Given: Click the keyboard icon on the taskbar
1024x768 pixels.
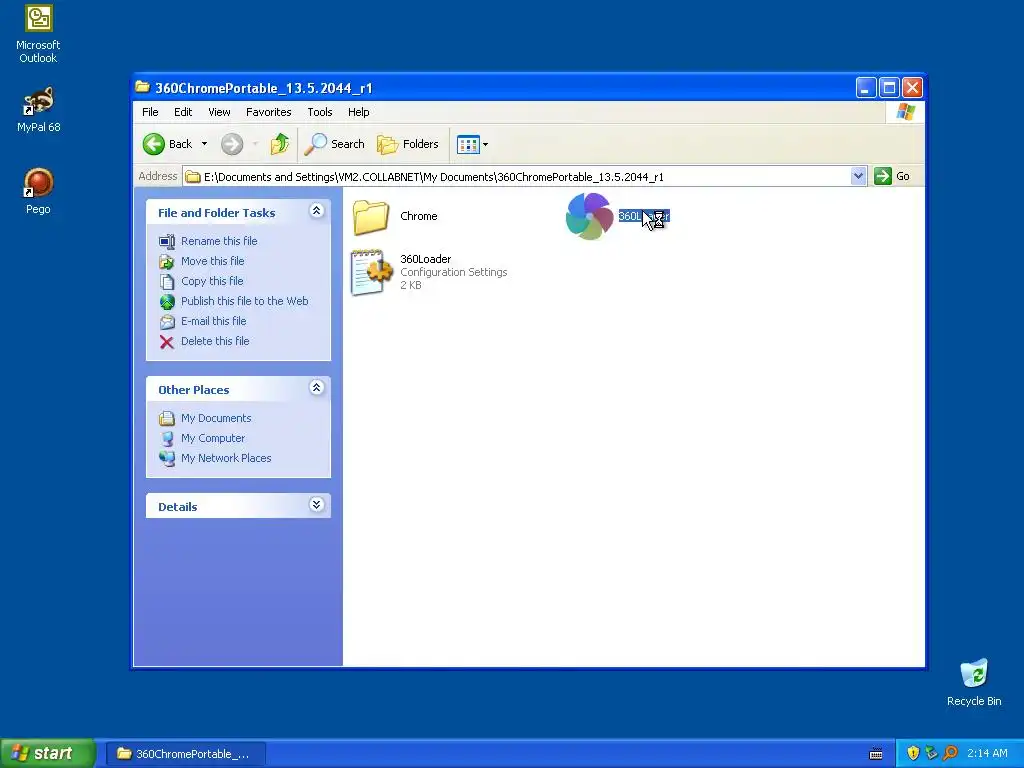Looking at the screenshot, I should tap(876, 754).
